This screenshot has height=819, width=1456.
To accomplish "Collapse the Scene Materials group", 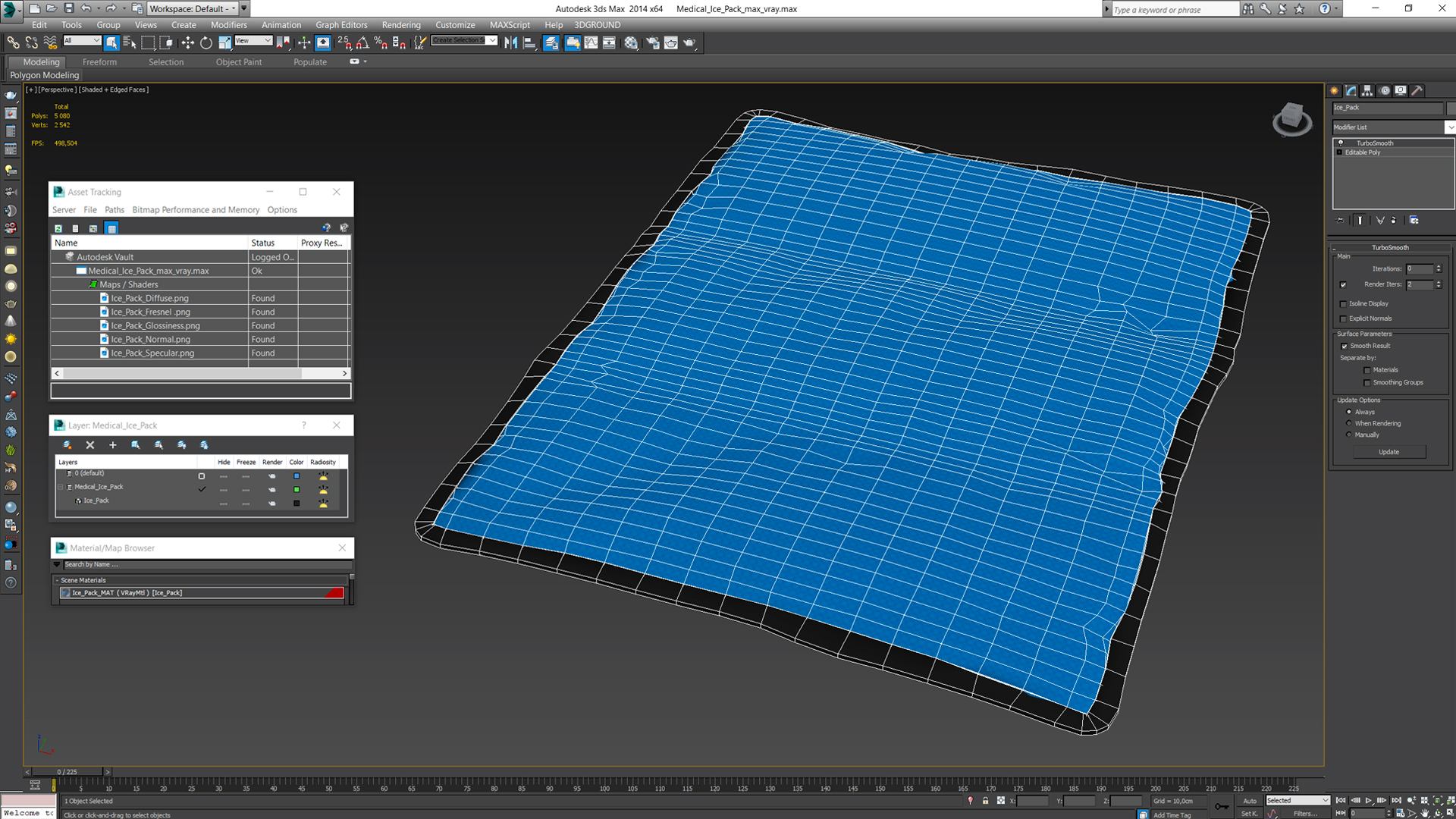I will 57,580.
